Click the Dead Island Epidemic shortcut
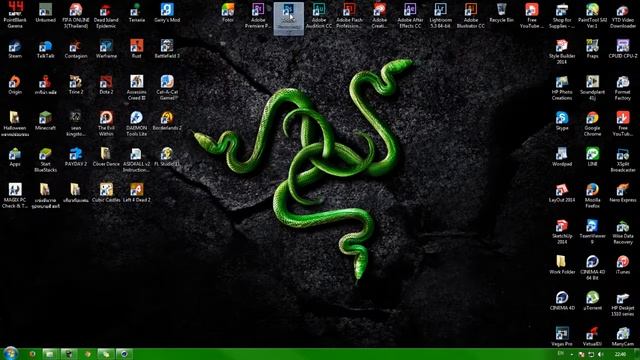Viewport: 640px width, 360px height. click(106, 15)
